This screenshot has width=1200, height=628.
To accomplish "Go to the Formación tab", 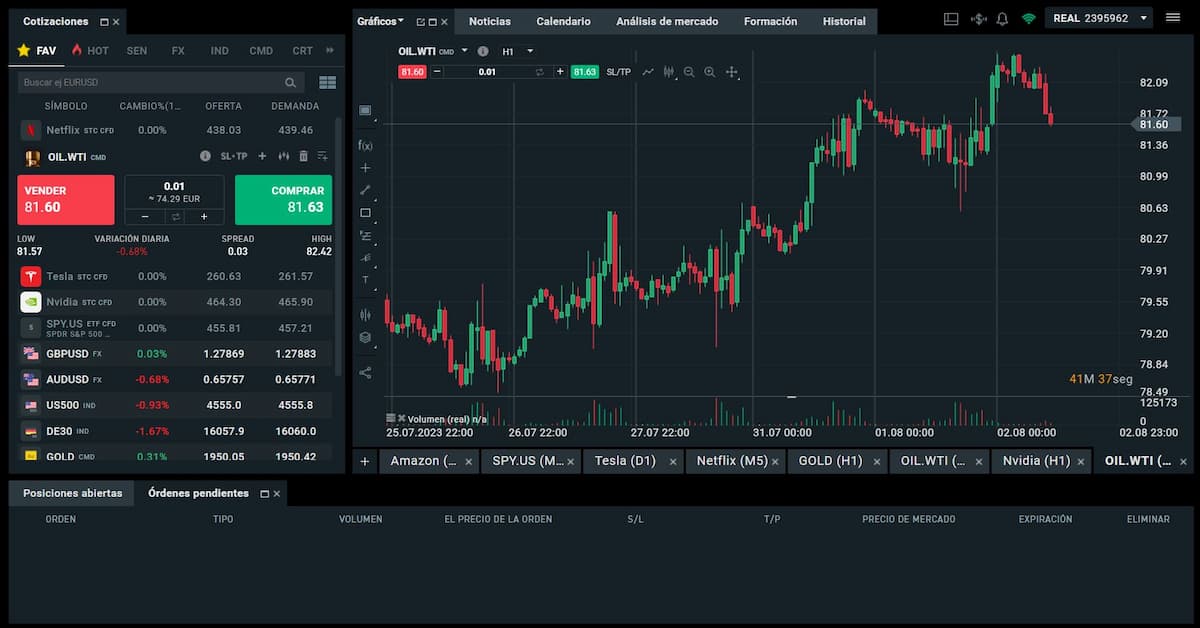I will (771, 21).
